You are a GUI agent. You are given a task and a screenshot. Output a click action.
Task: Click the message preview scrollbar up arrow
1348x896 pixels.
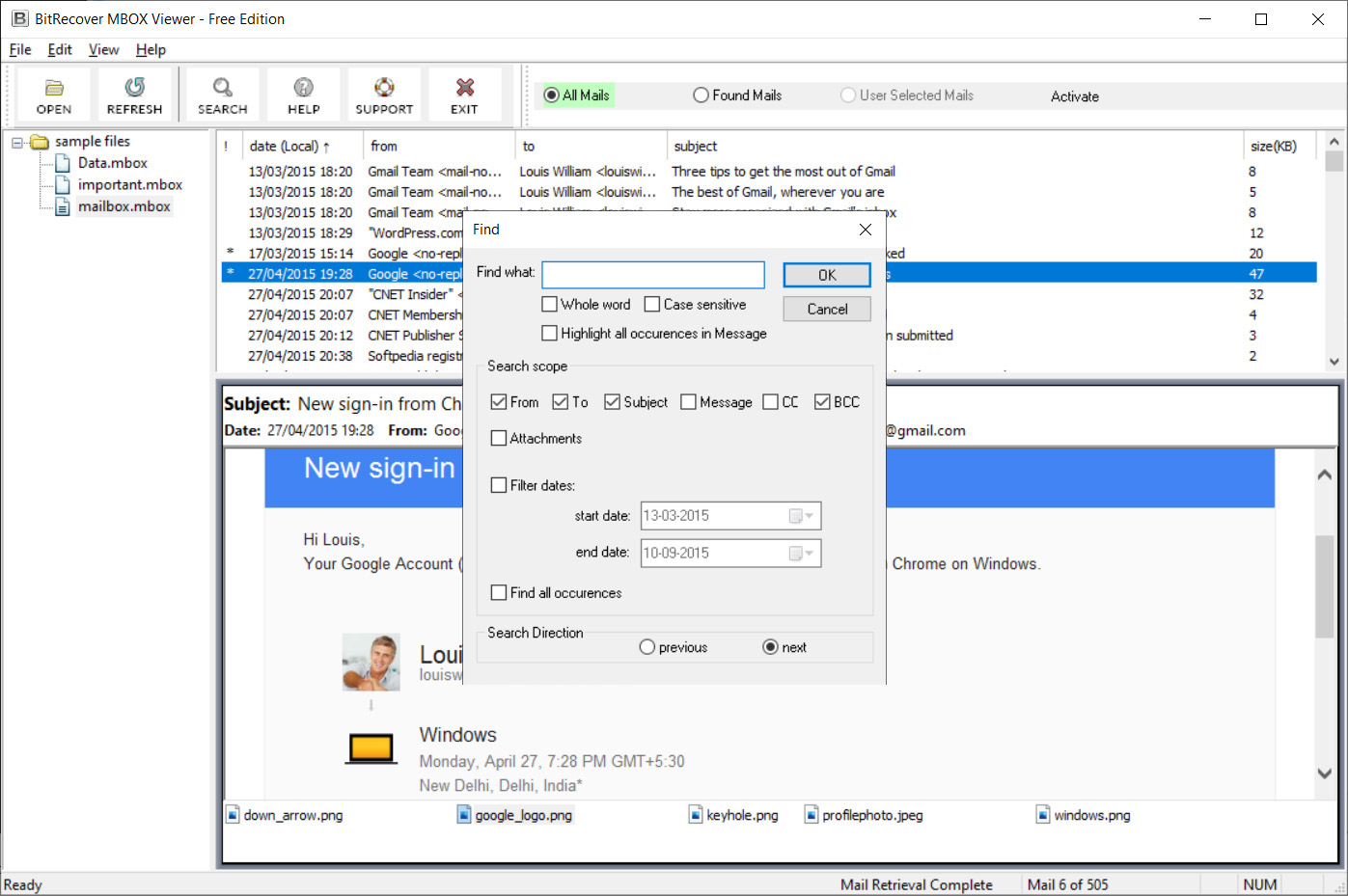1325,475
